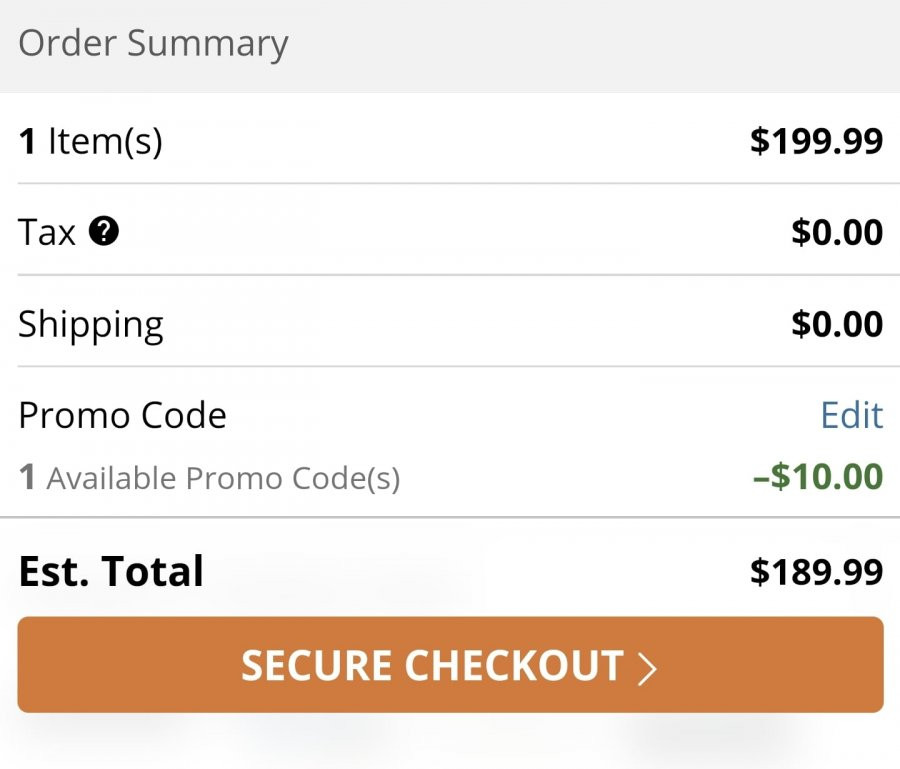
Task: Click the Tax help question mark icon
Action: click(104, 231)
